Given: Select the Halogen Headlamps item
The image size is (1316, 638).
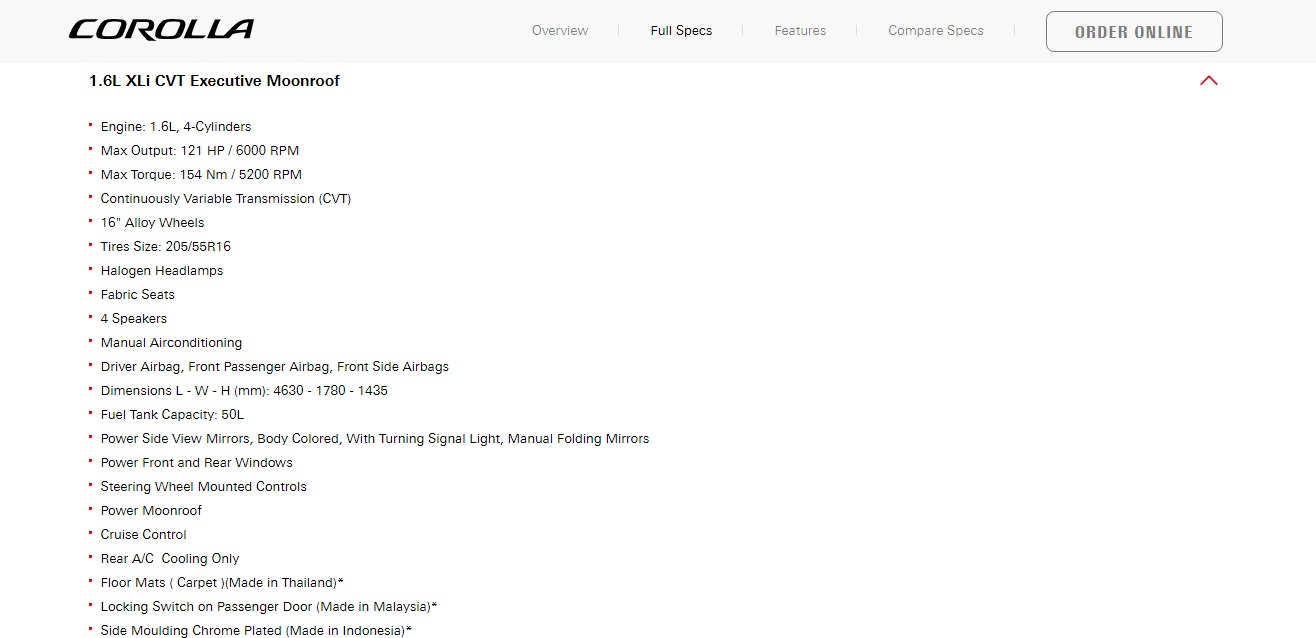Looking at the screenshot, I should pos(162,271).
